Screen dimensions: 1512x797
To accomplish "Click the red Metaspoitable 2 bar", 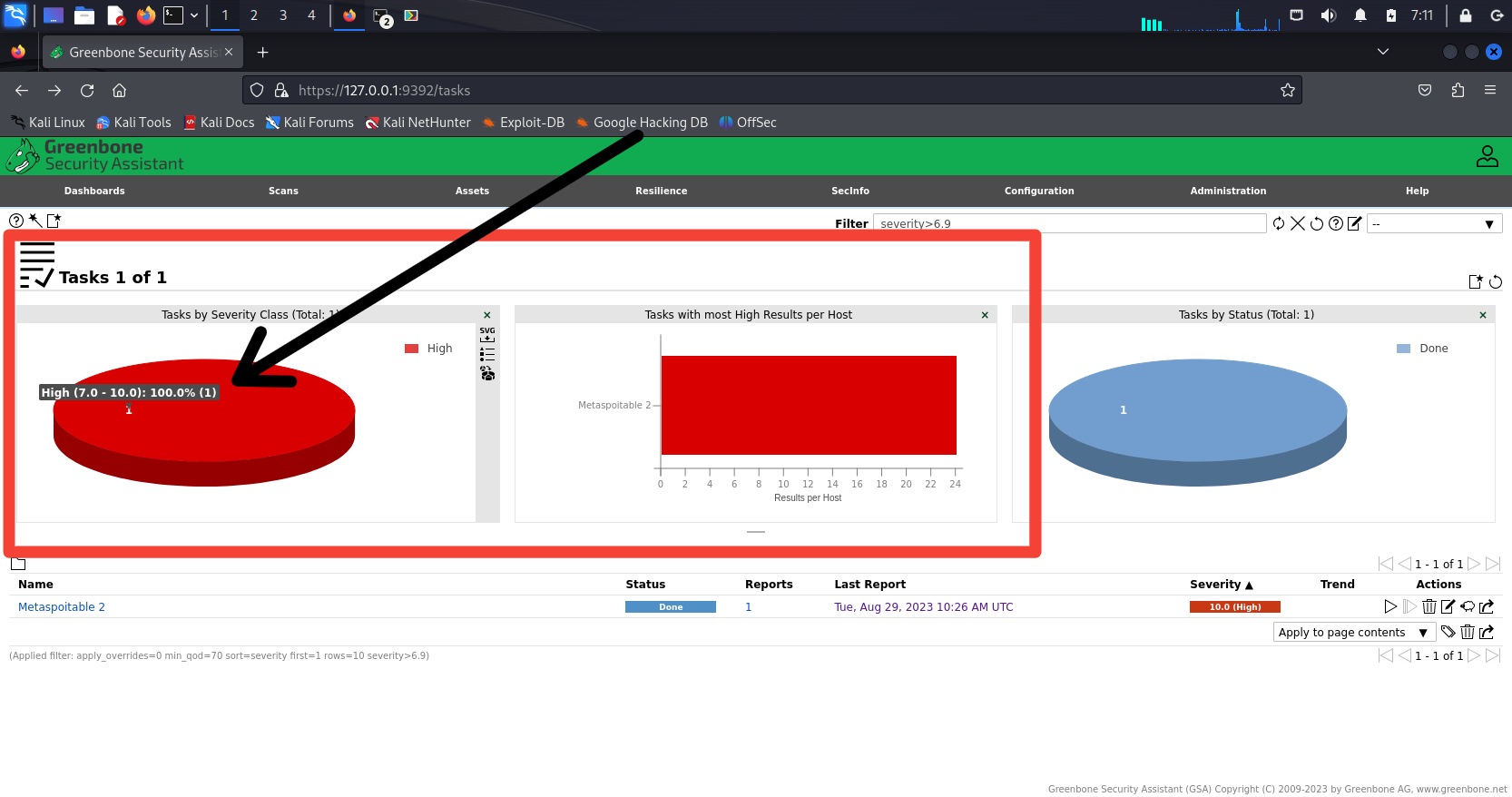I will tap(809, 405).
